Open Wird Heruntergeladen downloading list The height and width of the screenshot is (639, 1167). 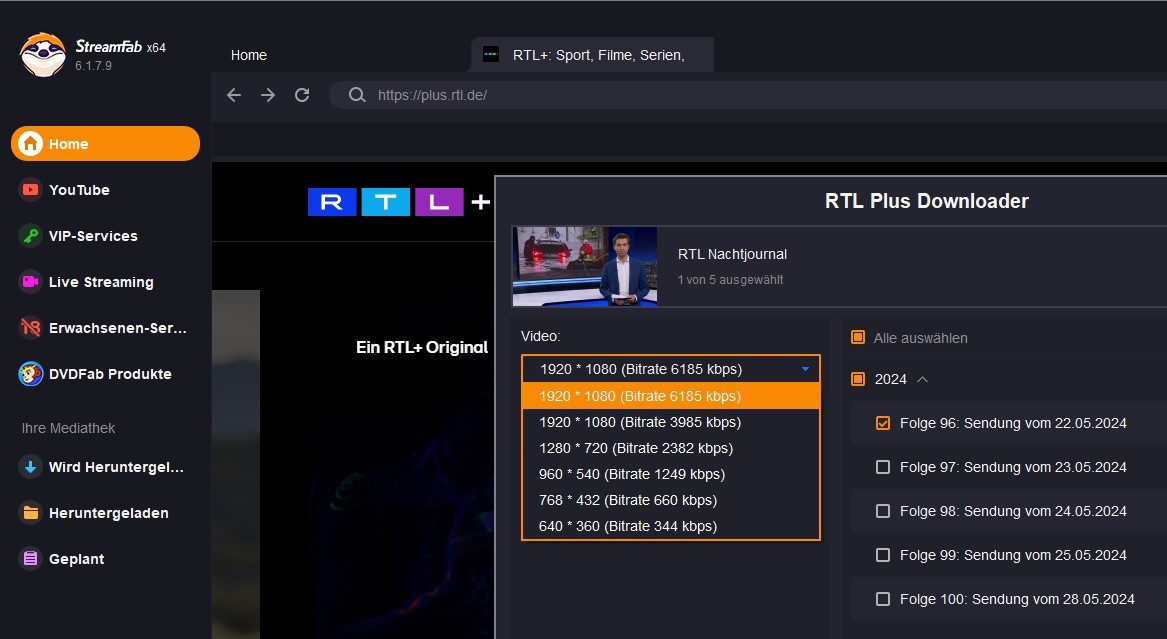point(116,467)
